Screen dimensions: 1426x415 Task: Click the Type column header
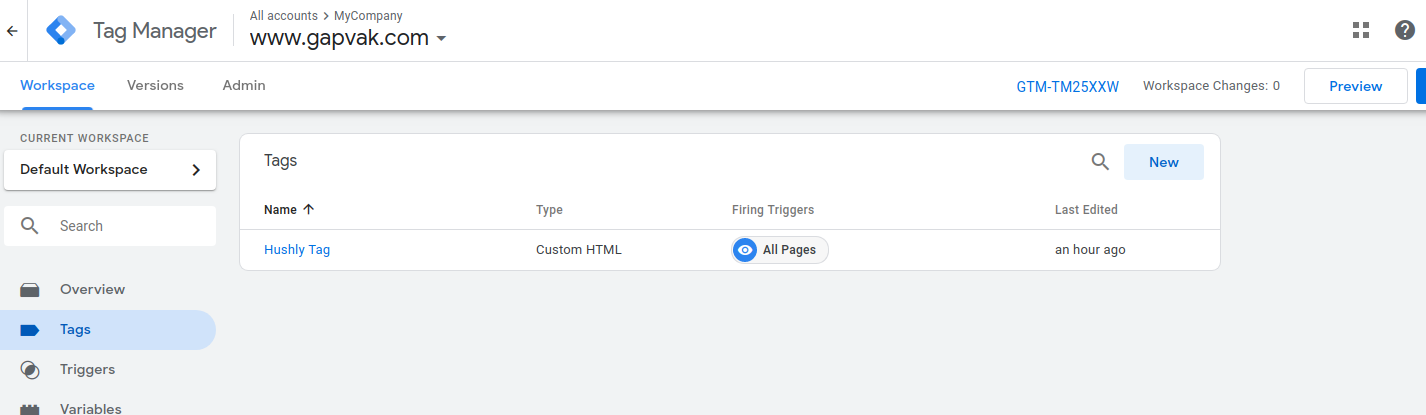click(549, 210)
